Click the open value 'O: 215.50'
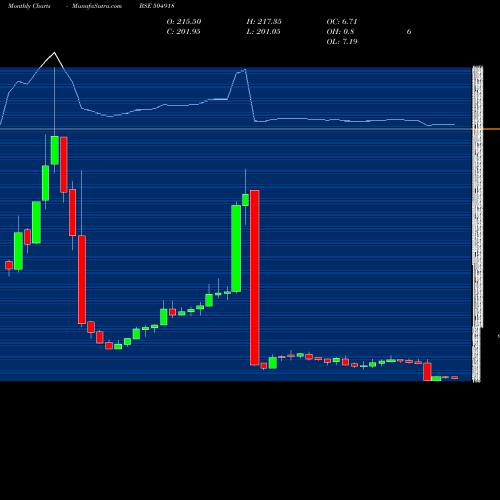 pyautogui.click(x=184, y=22)
